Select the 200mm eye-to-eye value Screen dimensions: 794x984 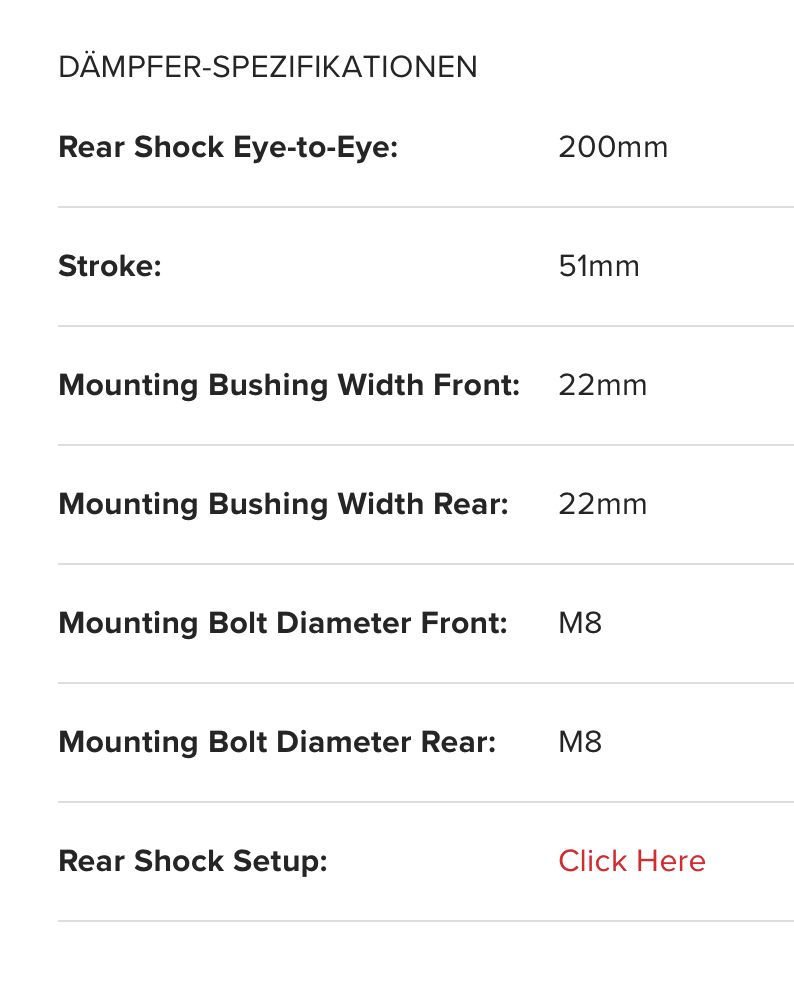pyautogui.click(x=612, y=148)
